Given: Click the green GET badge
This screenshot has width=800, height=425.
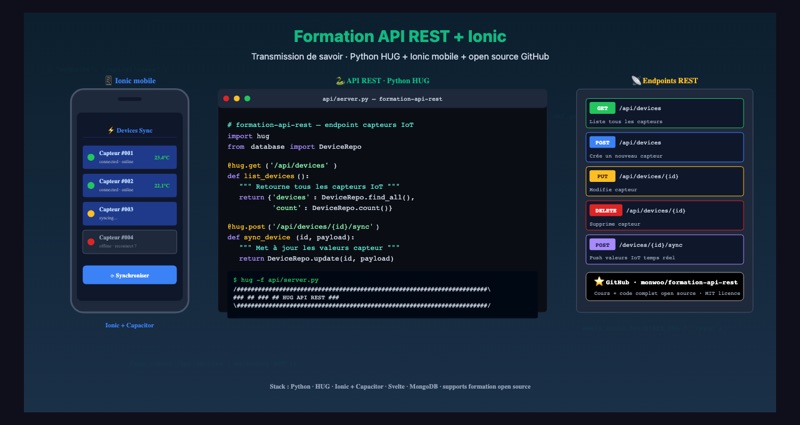Looking at the screenshot, I should pyautogui.click(x=602, y=108).
